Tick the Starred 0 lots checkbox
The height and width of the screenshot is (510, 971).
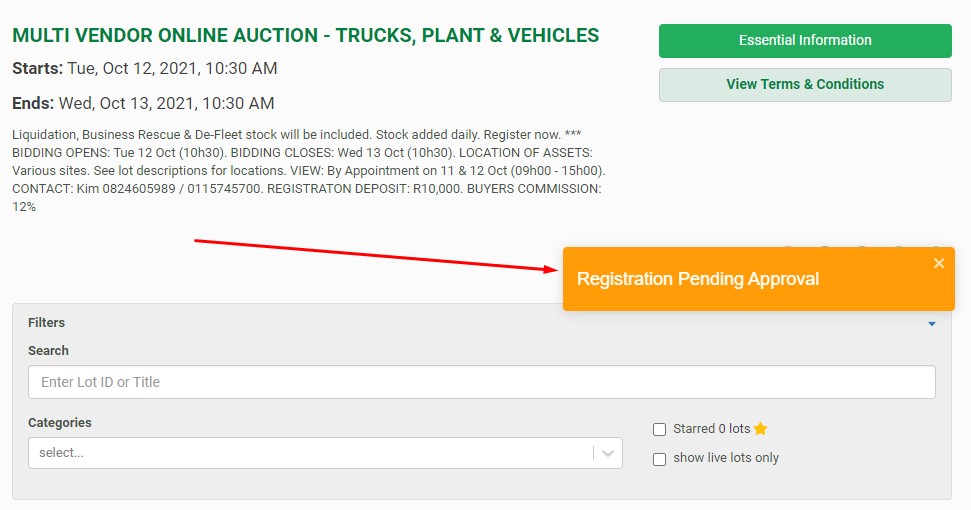[x=659, y=430]
